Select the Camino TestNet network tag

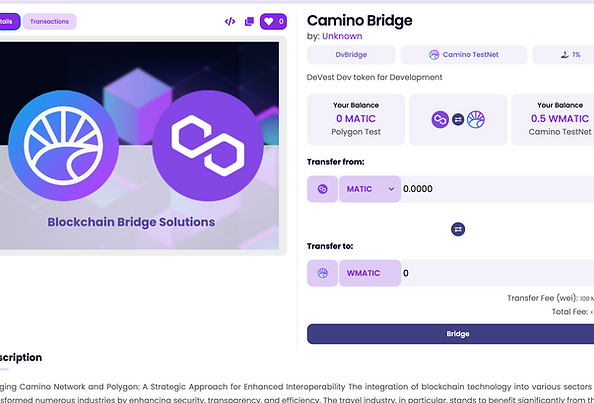(464, 55)
